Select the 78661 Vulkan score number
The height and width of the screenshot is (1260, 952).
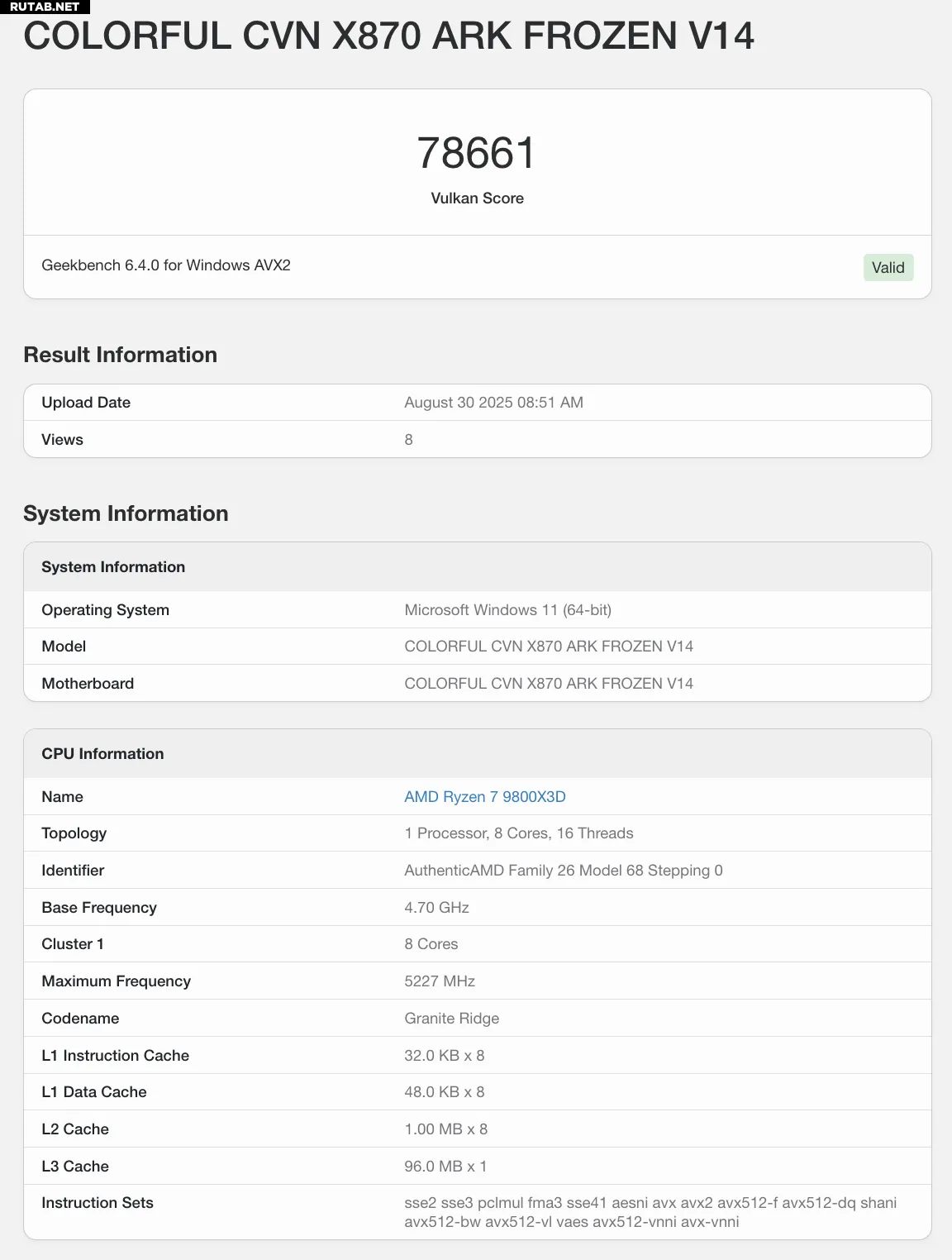pos(477,153)
